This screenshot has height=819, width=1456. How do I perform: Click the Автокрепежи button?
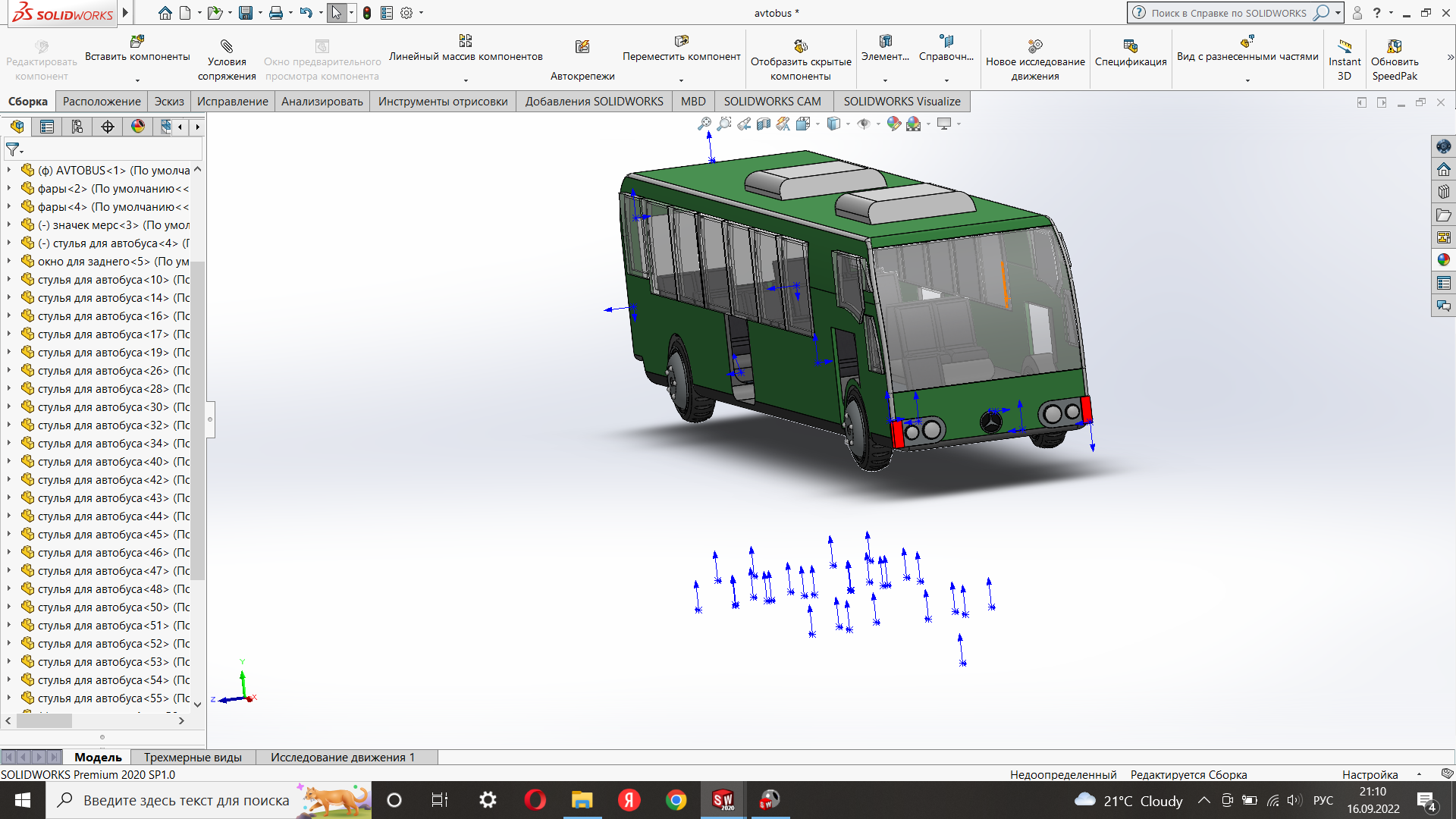coord(582,55)
